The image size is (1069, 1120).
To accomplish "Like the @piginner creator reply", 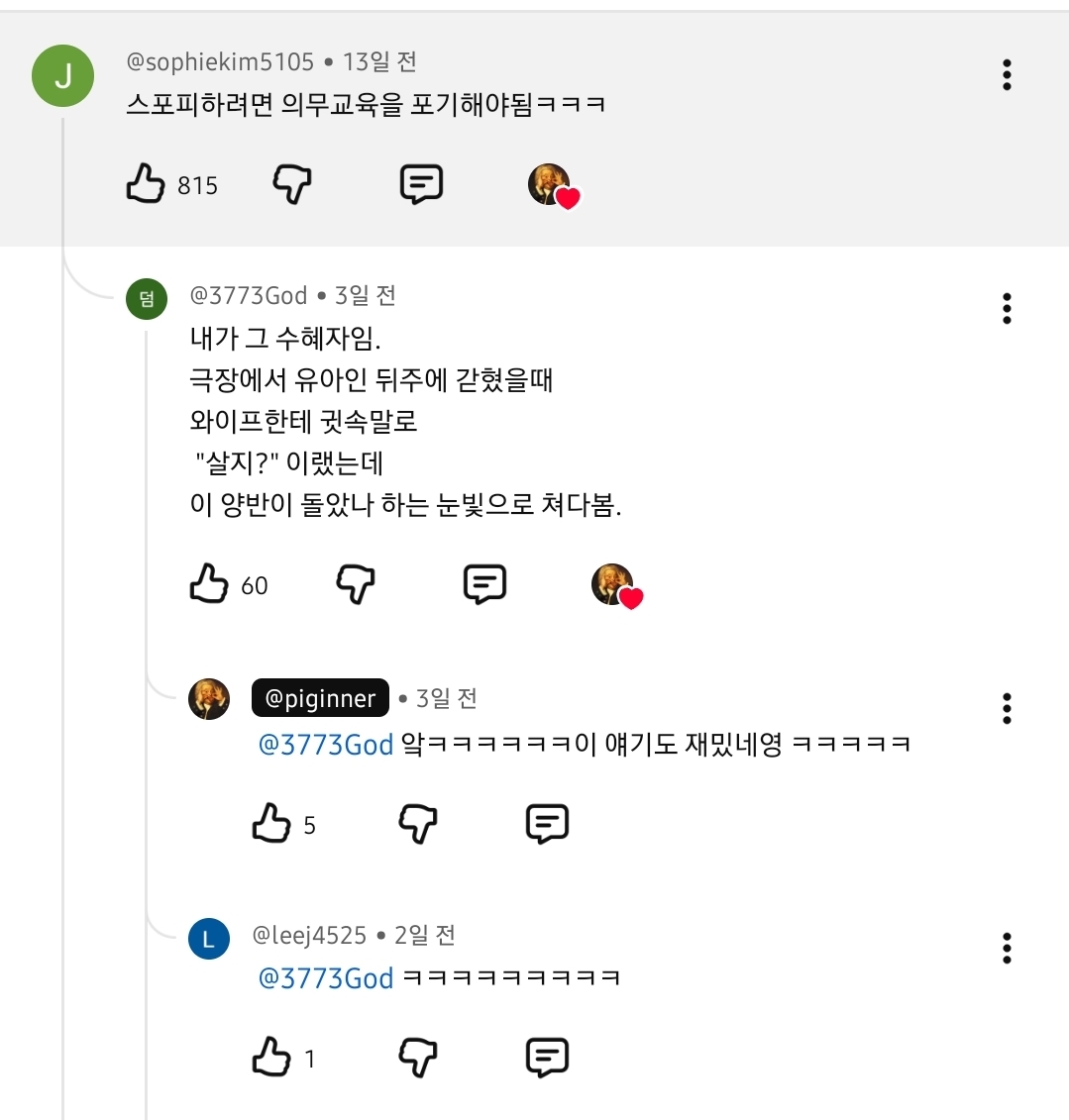I will pyautogui.click(x=271, y=824).
